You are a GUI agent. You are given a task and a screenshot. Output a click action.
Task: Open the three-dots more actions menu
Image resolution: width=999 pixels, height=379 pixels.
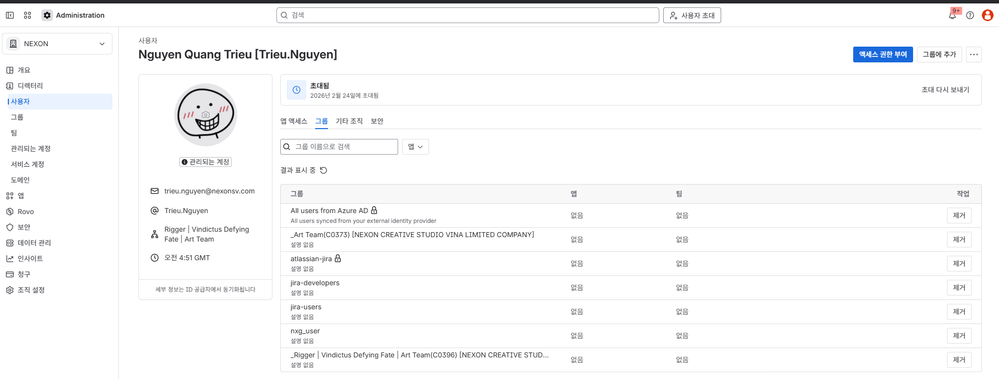point(974,55)
